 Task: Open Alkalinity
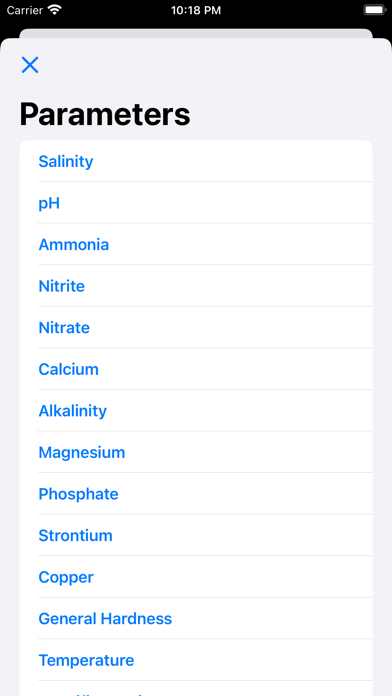click(x=196, y=411)
